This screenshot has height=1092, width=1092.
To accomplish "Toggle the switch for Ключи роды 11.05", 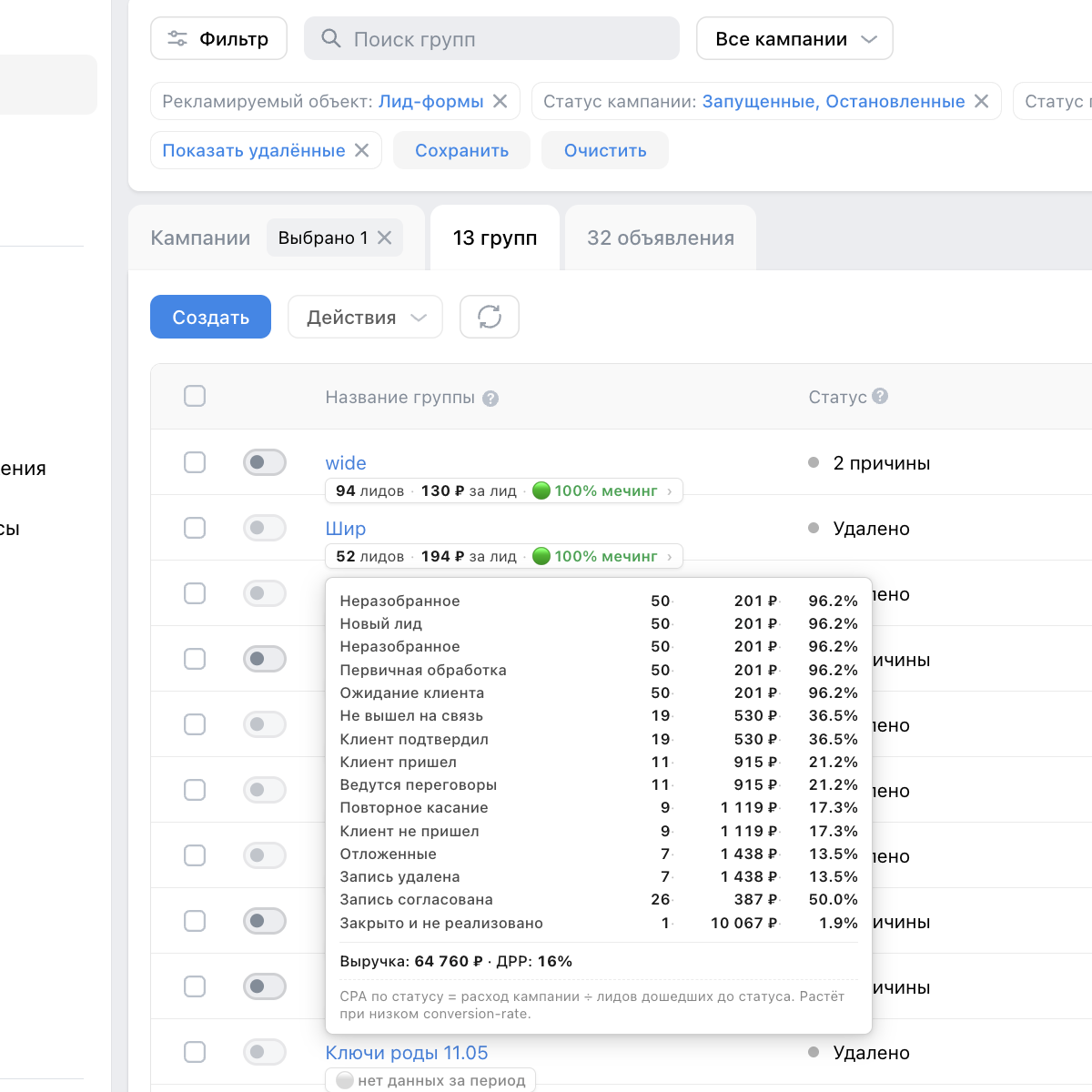I will tap(265, 1052).
